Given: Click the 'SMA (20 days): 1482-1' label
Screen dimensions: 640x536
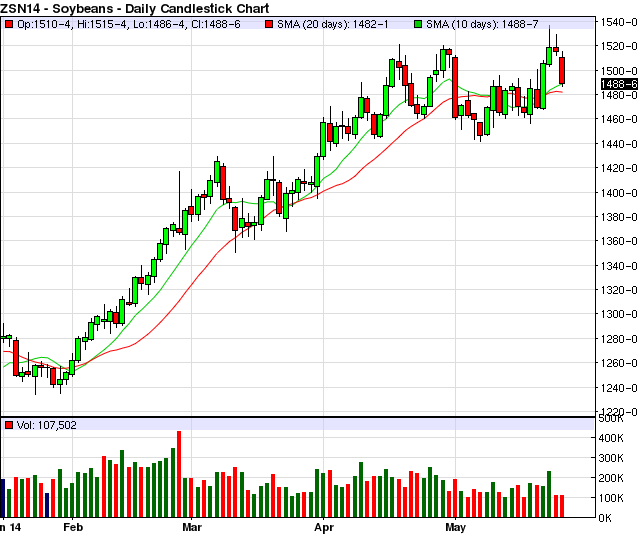Looking at the screenshot, I should click(333, 24).
